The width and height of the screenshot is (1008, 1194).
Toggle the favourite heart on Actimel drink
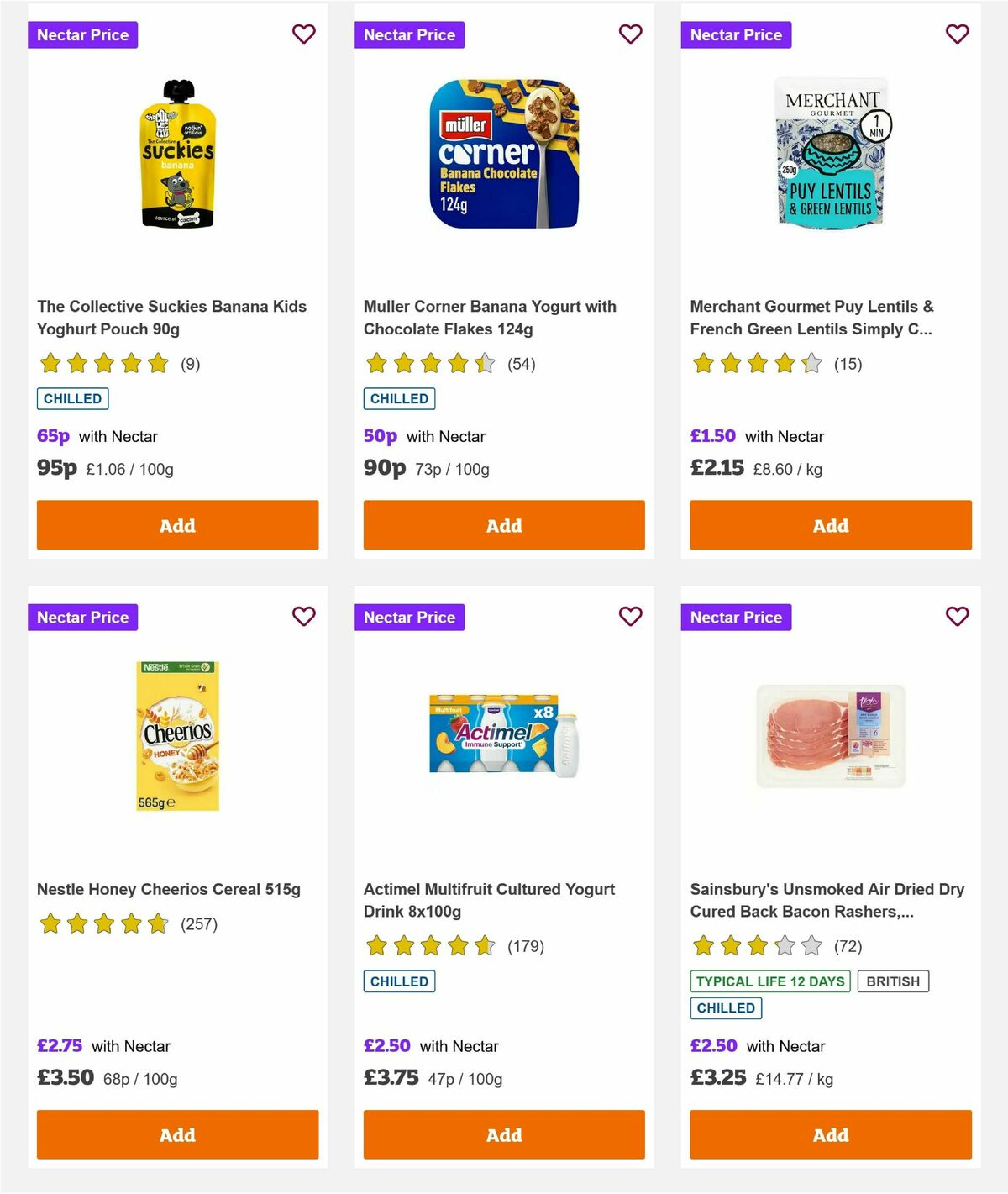point(631,616)
